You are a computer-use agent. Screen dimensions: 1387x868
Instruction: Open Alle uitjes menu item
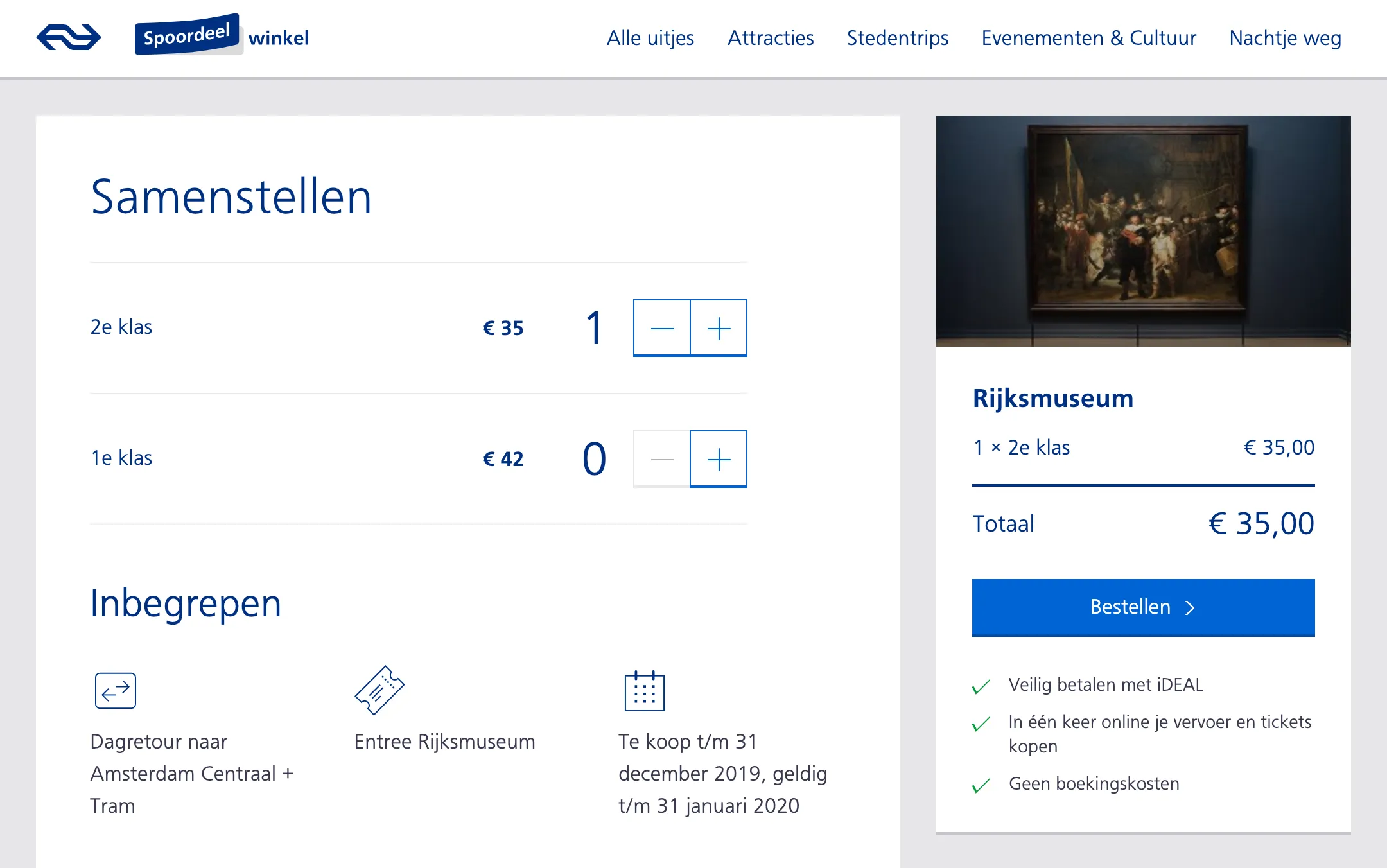click(650, 38)
